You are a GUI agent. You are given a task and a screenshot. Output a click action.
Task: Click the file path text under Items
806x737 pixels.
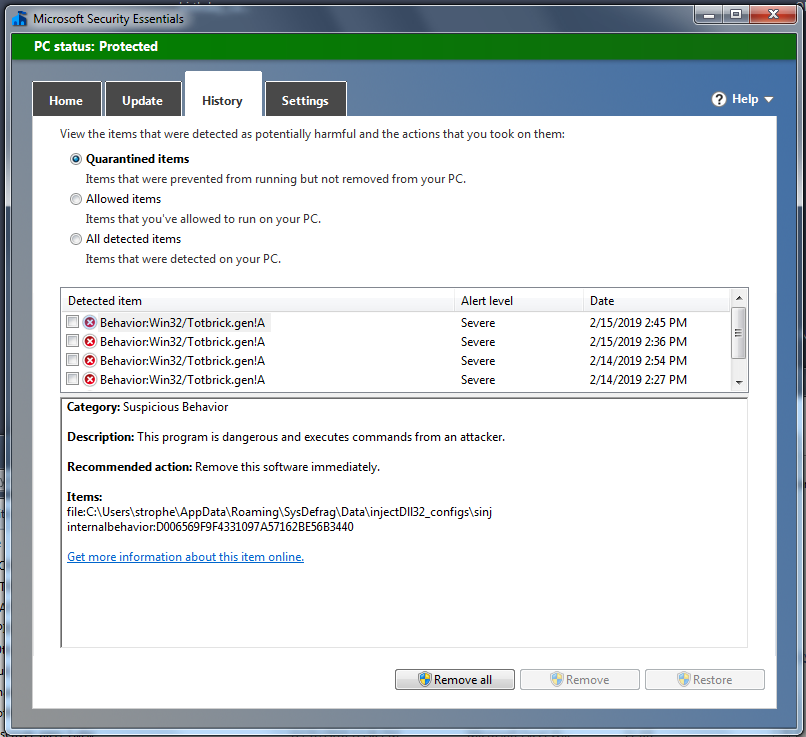[x=280, y=512]
